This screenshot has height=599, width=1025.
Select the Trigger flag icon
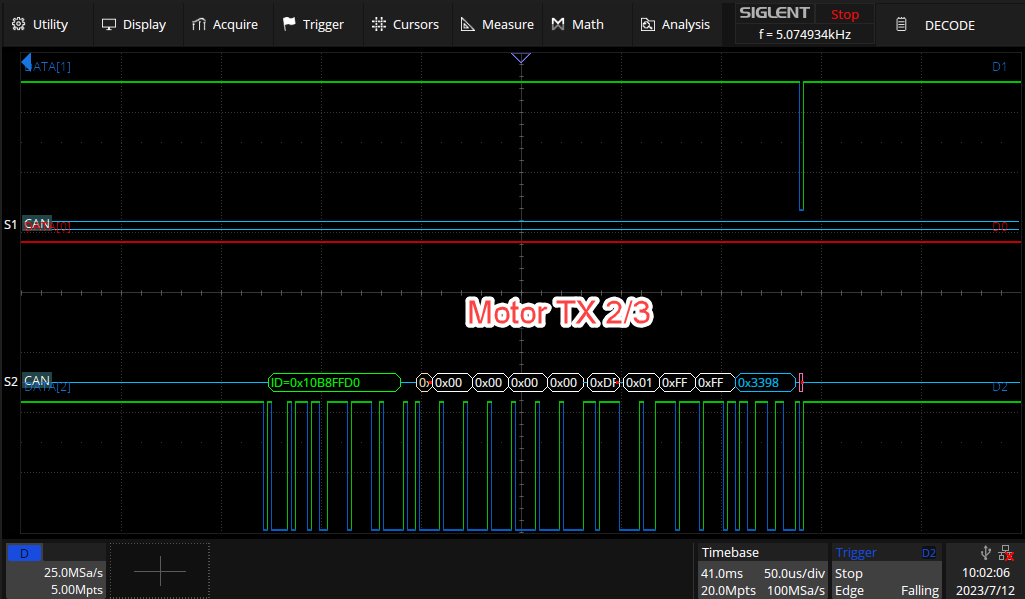tap(288, 23)
